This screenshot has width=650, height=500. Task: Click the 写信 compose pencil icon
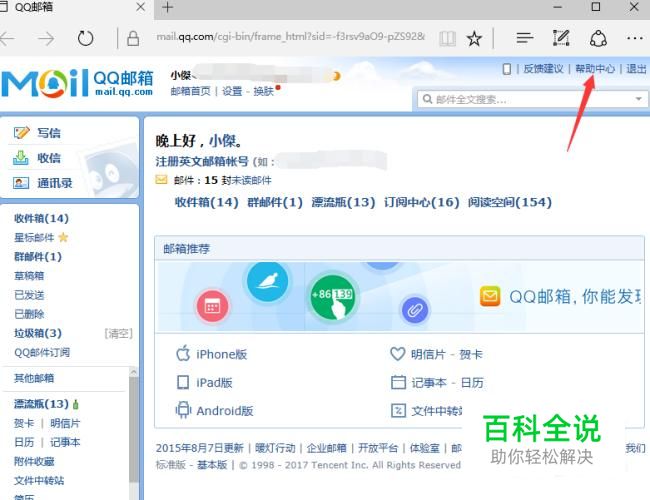tap(21, 133)
